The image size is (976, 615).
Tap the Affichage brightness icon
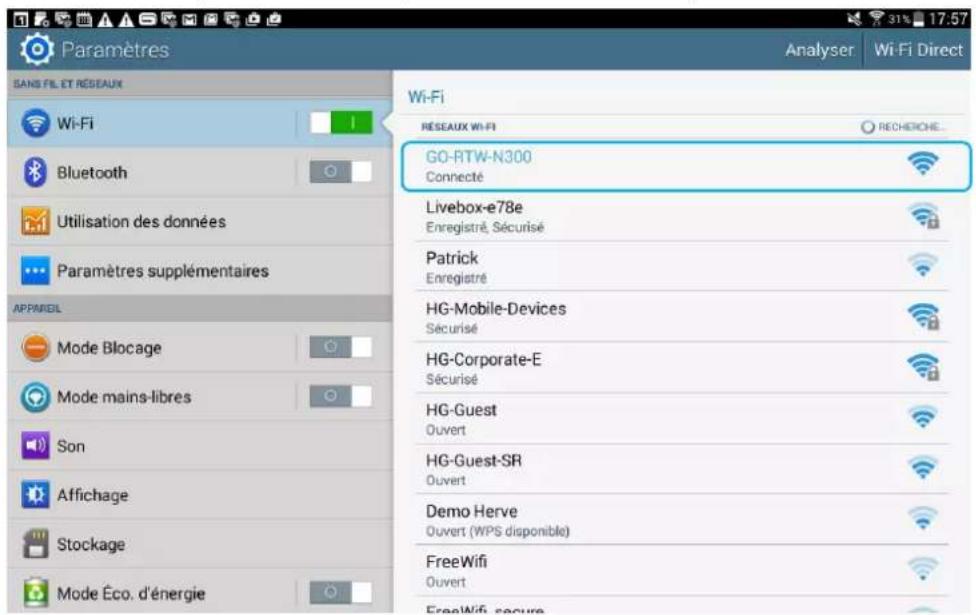(35, 495)
